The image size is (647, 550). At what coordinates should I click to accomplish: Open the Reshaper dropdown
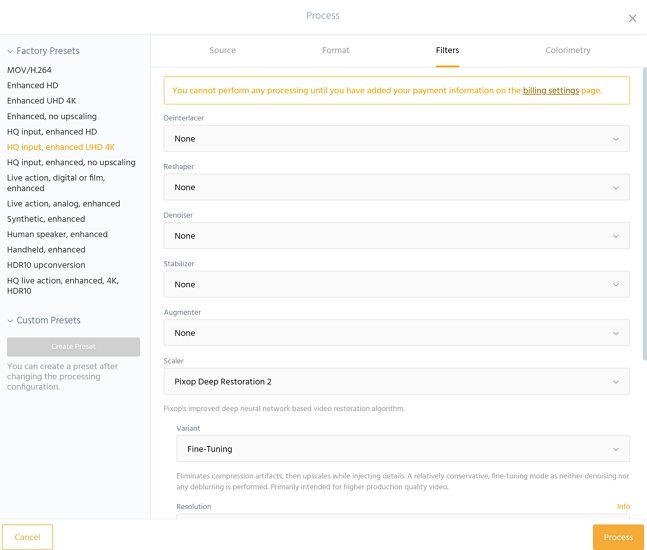coord(396,187)
